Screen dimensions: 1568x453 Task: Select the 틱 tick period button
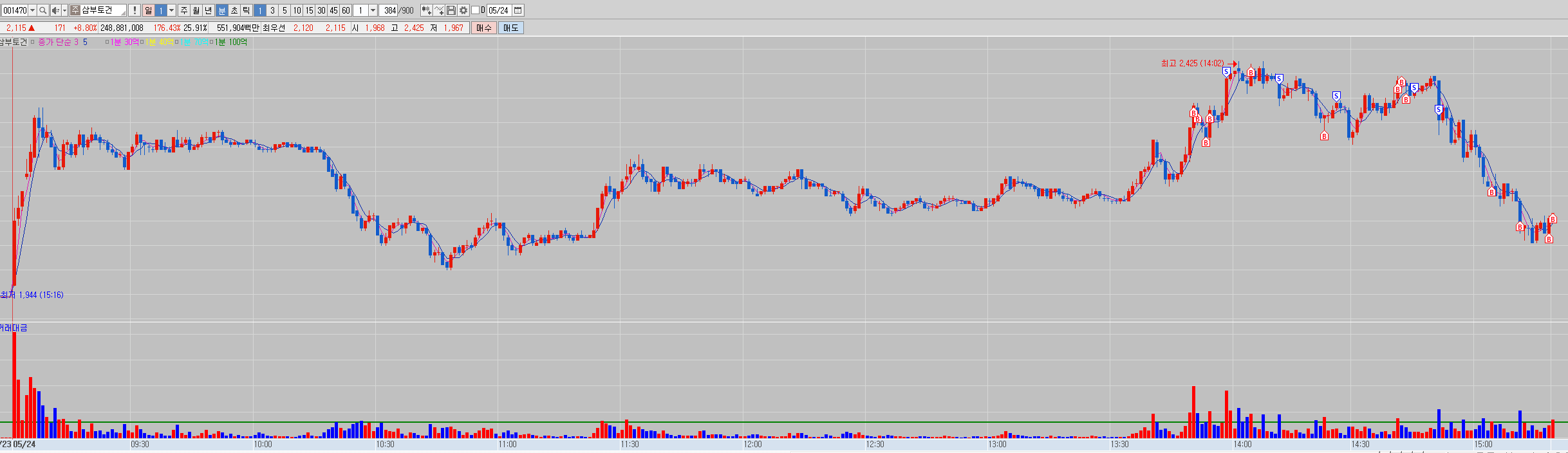(247, 10)
